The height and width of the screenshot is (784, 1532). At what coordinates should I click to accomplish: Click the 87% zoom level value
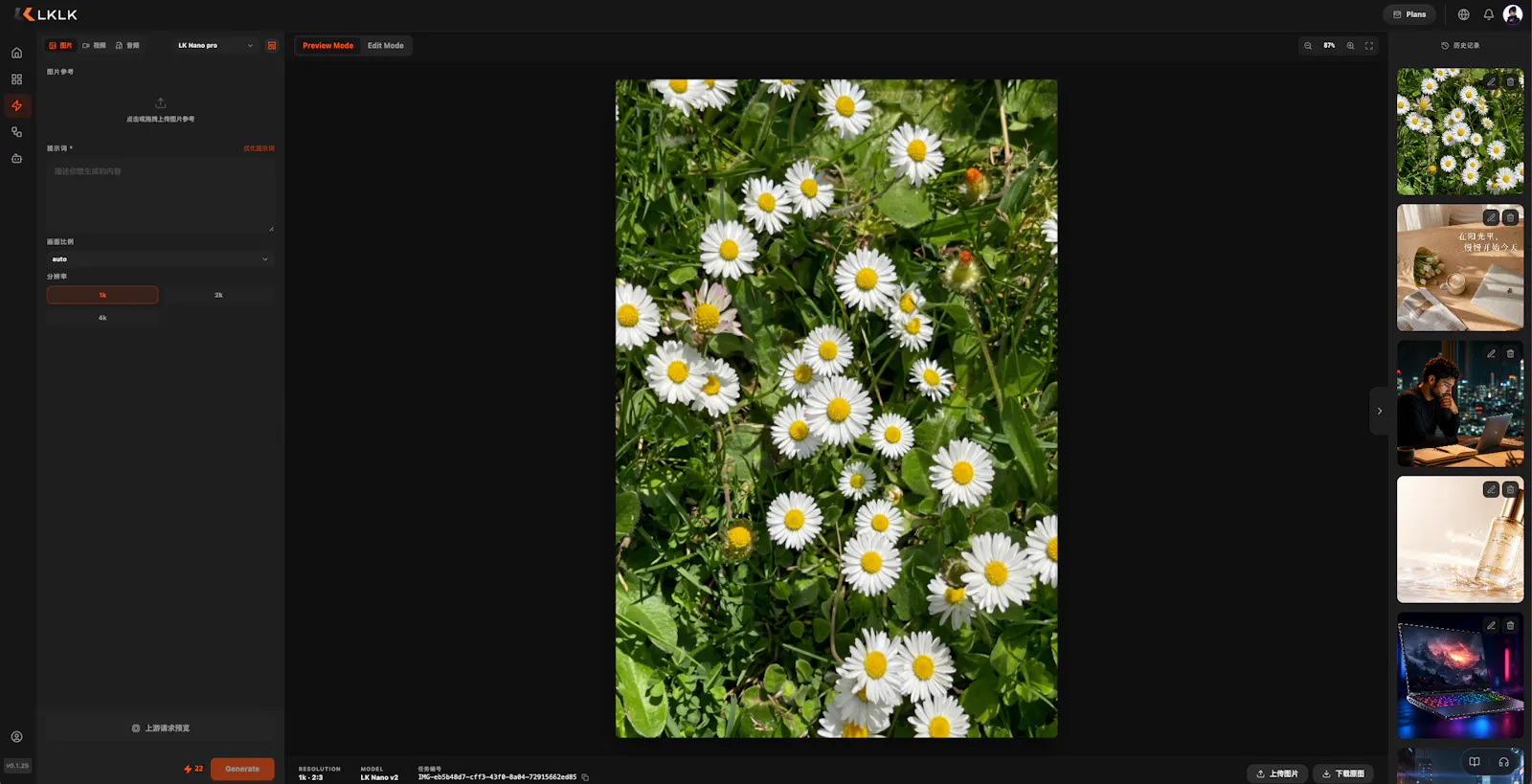(x=1329, y=46)
